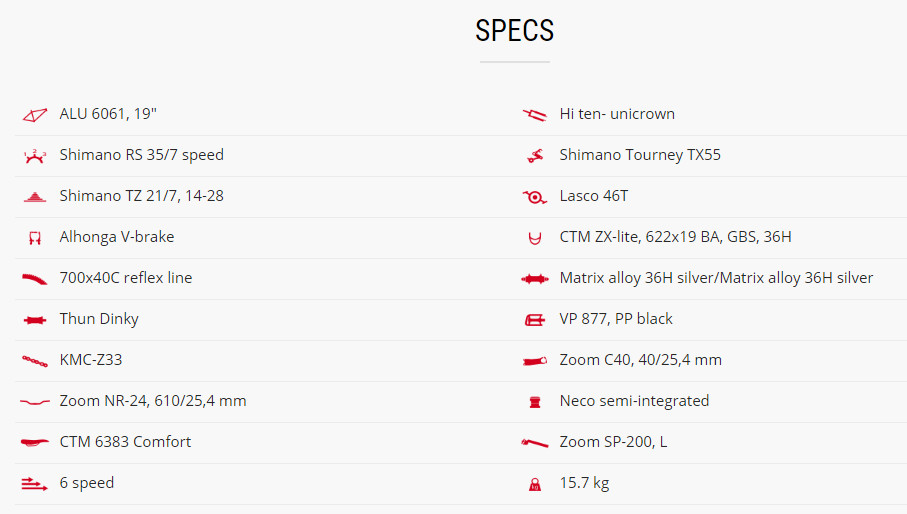Click the stem icon next to Zoom C40
This screenshot has width=907, height=514.
pyautogui.click(x=534, y=361)
